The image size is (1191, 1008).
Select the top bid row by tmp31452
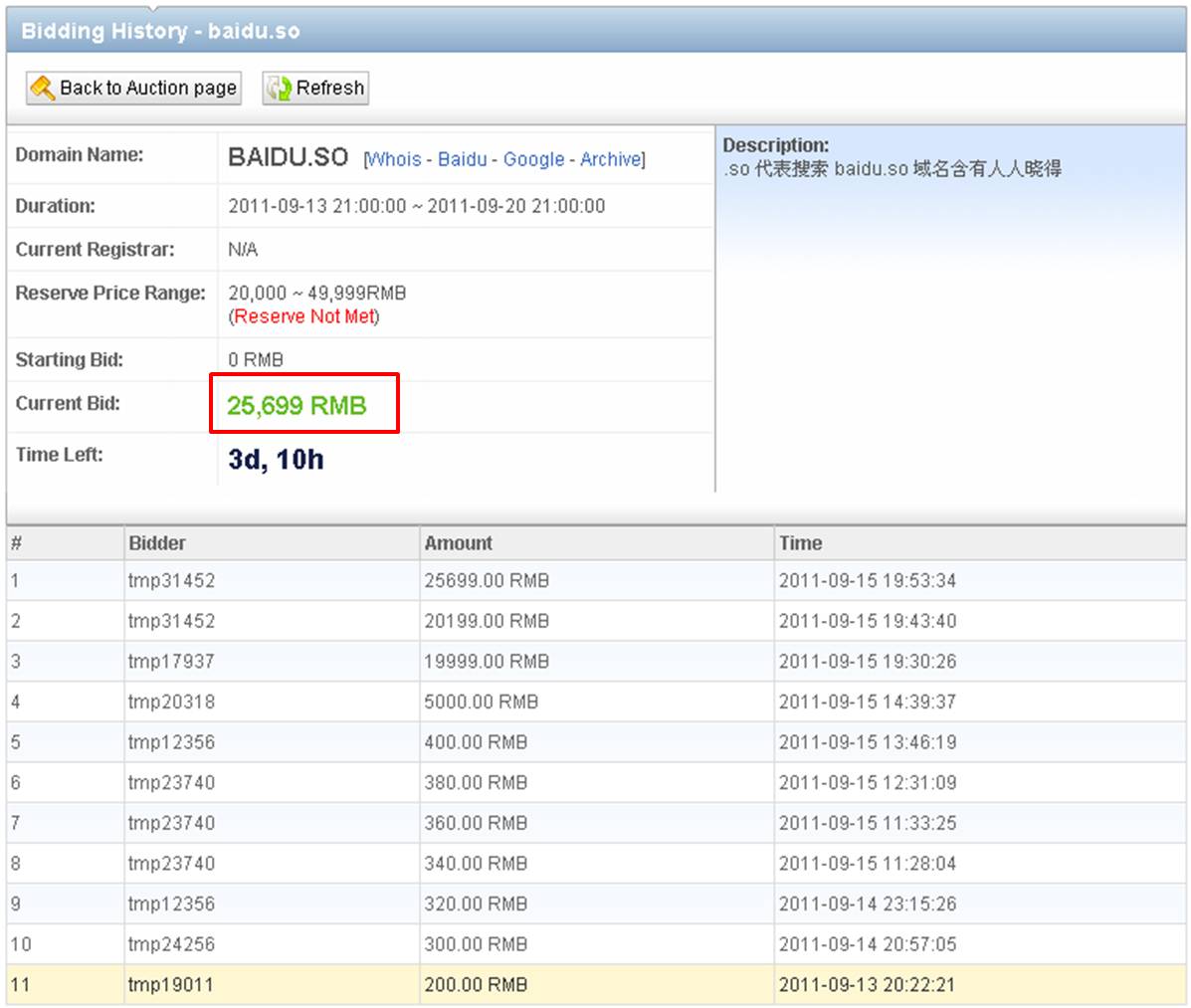click(x=171, y=581)
